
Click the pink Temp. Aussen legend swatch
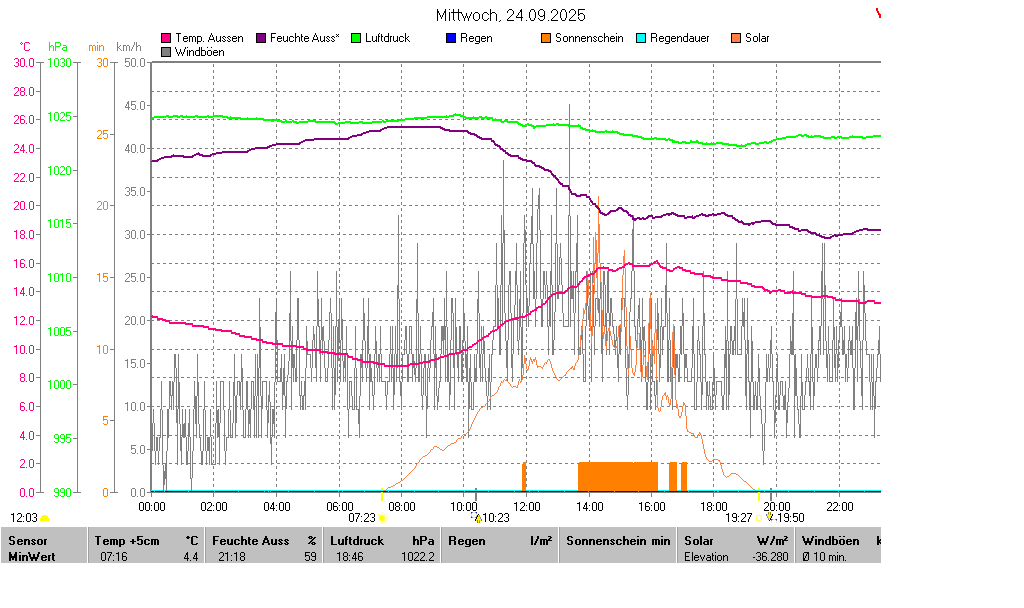[166, 38]
